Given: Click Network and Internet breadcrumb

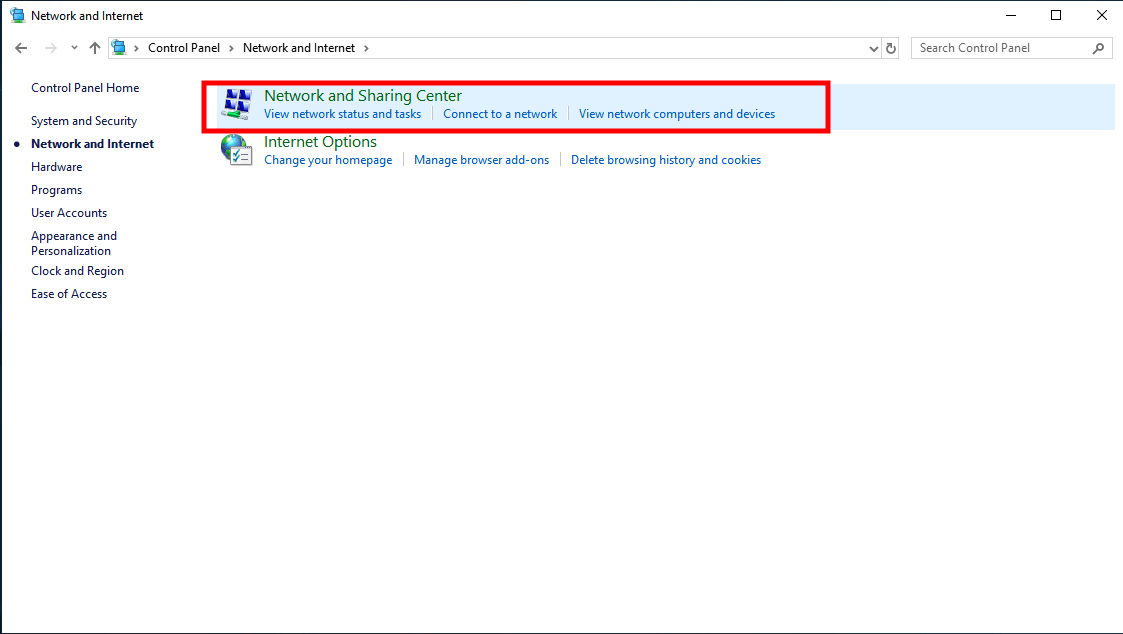Looking at the screenshot, I should pyautogui.click(x=299, y=48).
